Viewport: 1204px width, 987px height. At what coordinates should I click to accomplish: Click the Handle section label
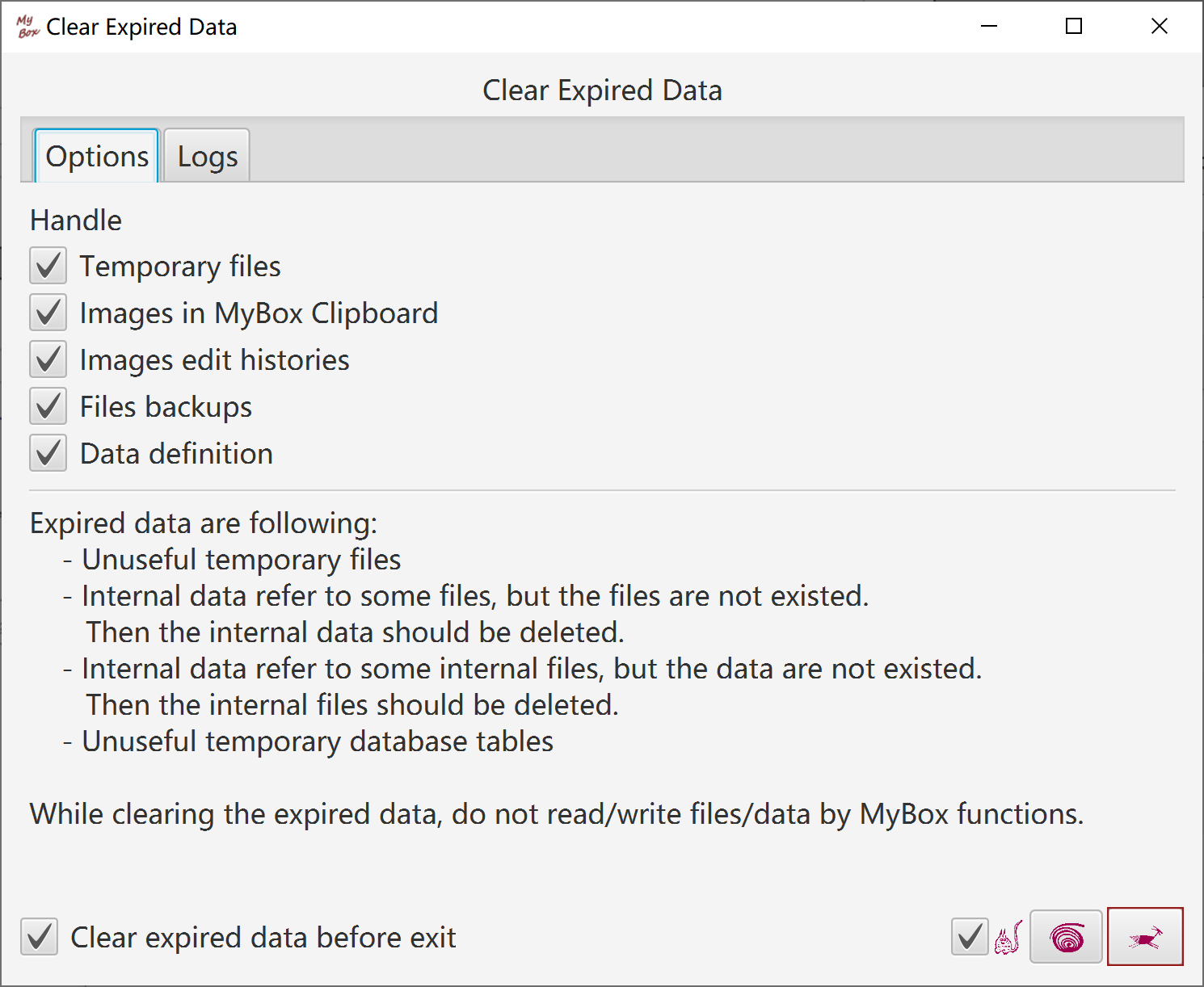pyautogui.click(x=76, y=220)
